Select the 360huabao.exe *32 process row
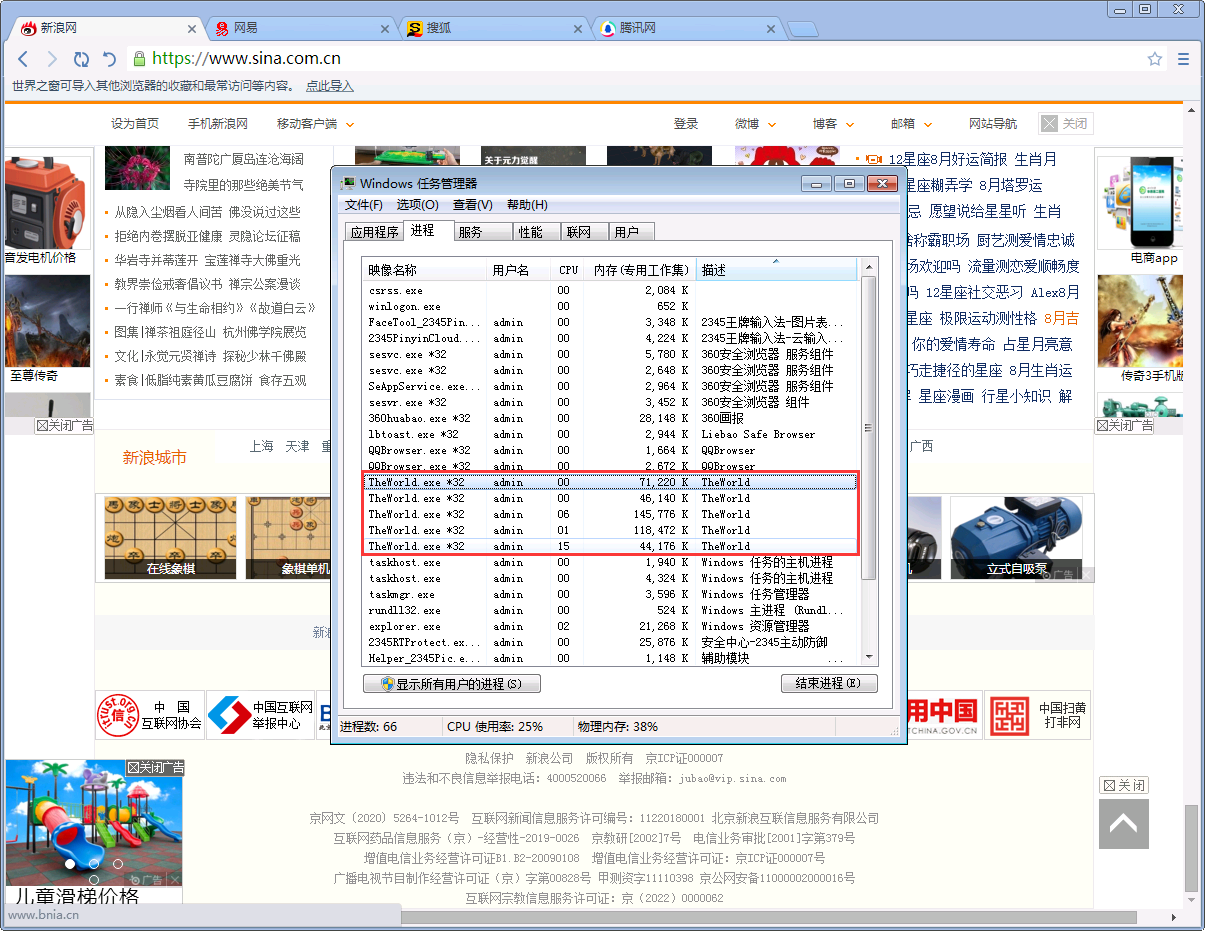The image size is (1205, 931). click(x=610, y=418)
